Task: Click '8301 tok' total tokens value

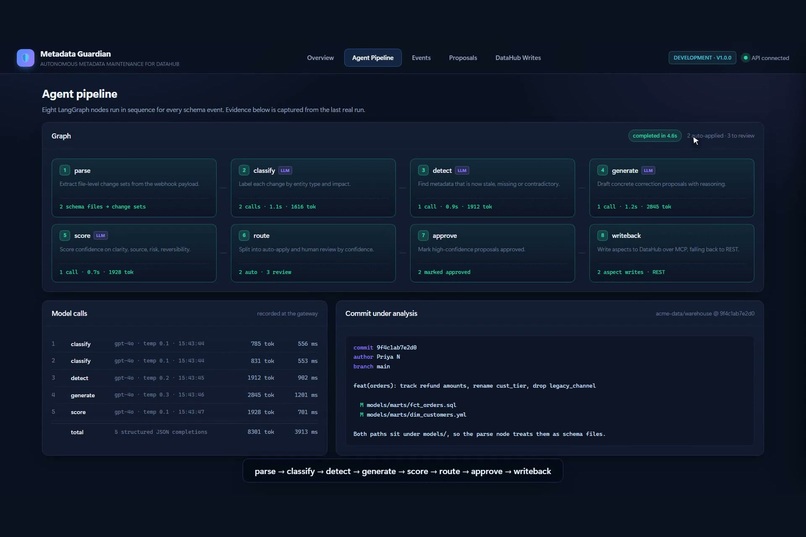Action: [x=261, y=432]
